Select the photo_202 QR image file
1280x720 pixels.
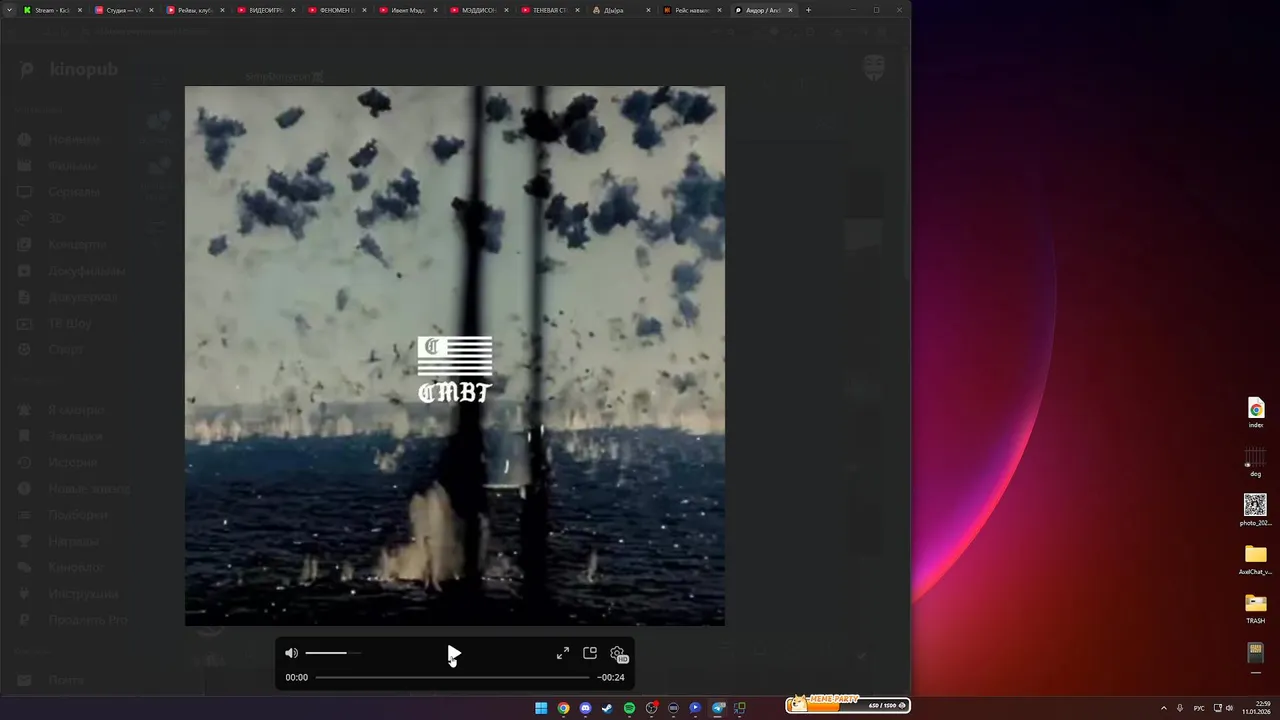(x=1256, y=510)
